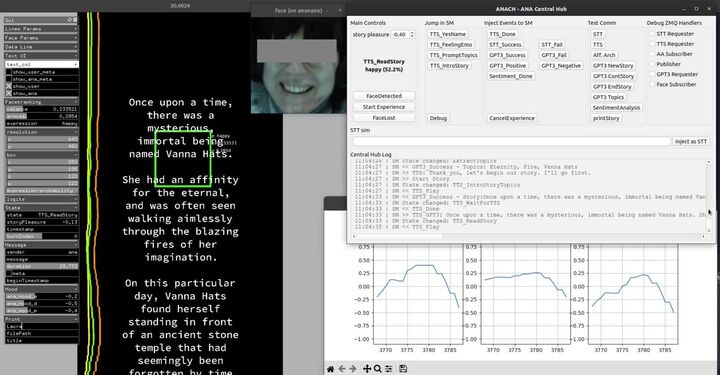Screen dimensions: 720x375
Task: Enable the TTS Requester checkbox
Action: (652, 44)
